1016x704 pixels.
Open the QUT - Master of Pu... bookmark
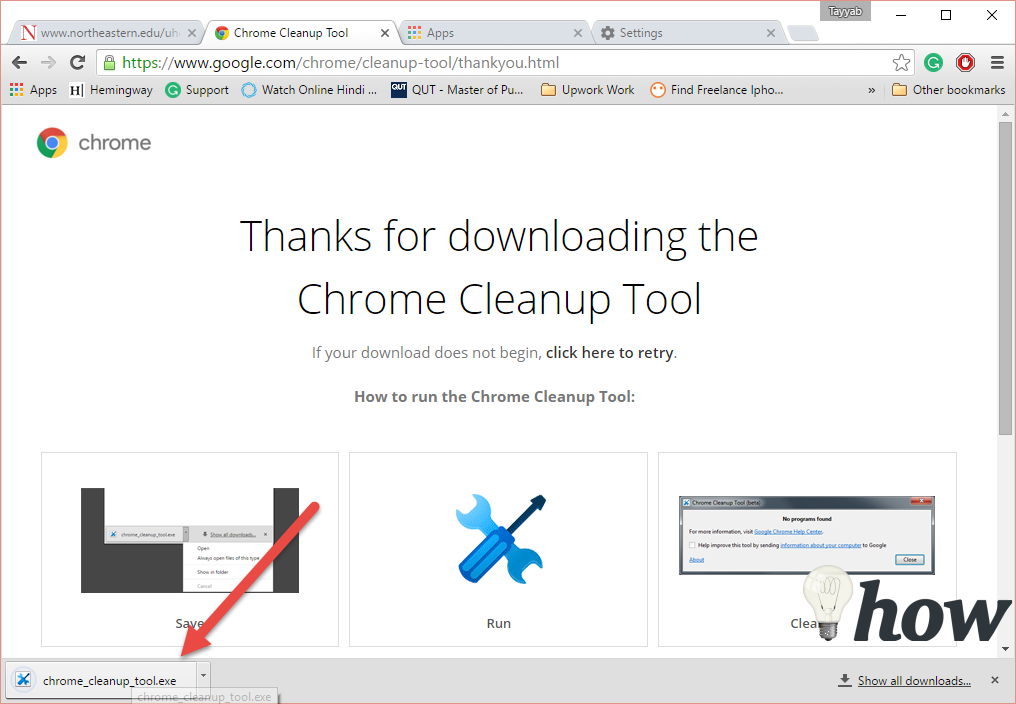pos(457,89)
